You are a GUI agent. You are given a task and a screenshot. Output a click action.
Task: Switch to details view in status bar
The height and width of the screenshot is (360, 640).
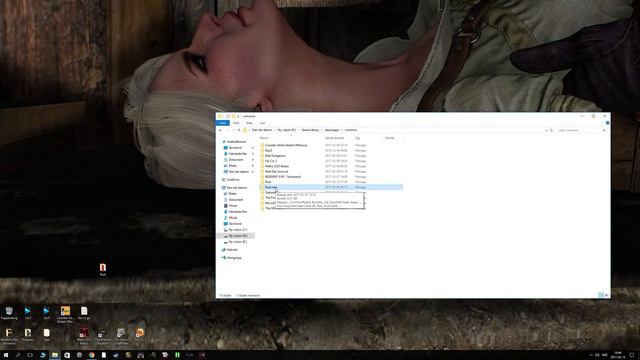coord(600,295)
